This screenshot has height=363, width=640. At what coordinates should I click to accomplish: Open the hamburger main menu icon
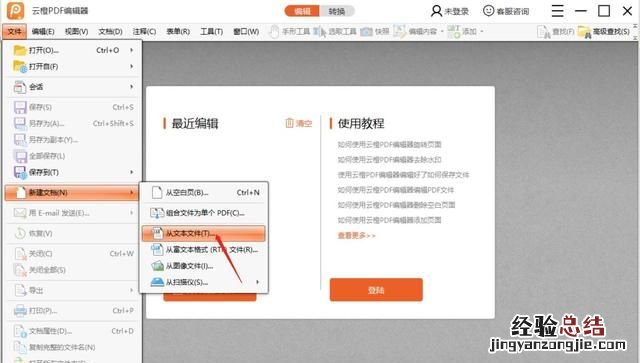[x=557, y=11]
